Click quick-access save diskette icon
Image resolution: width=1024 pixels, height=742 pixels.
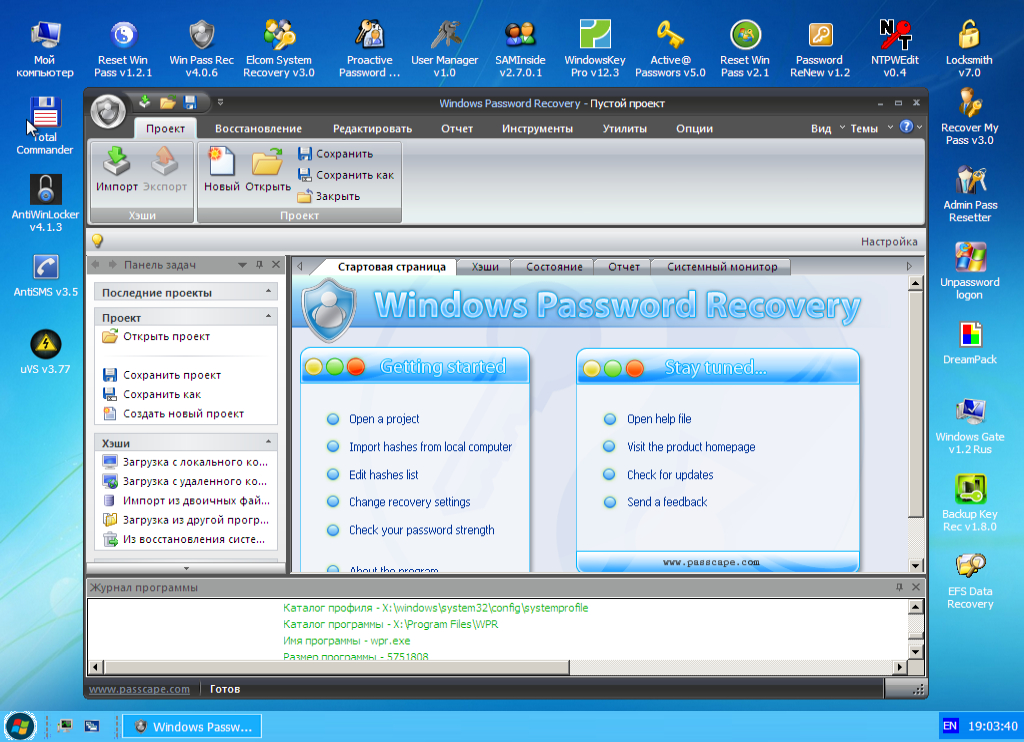(x=190, y=103)
